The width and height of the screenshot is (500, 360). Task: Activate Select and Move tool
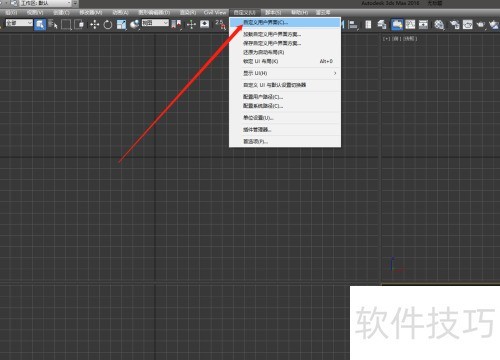pyautogui.click(x=95, y=24)
